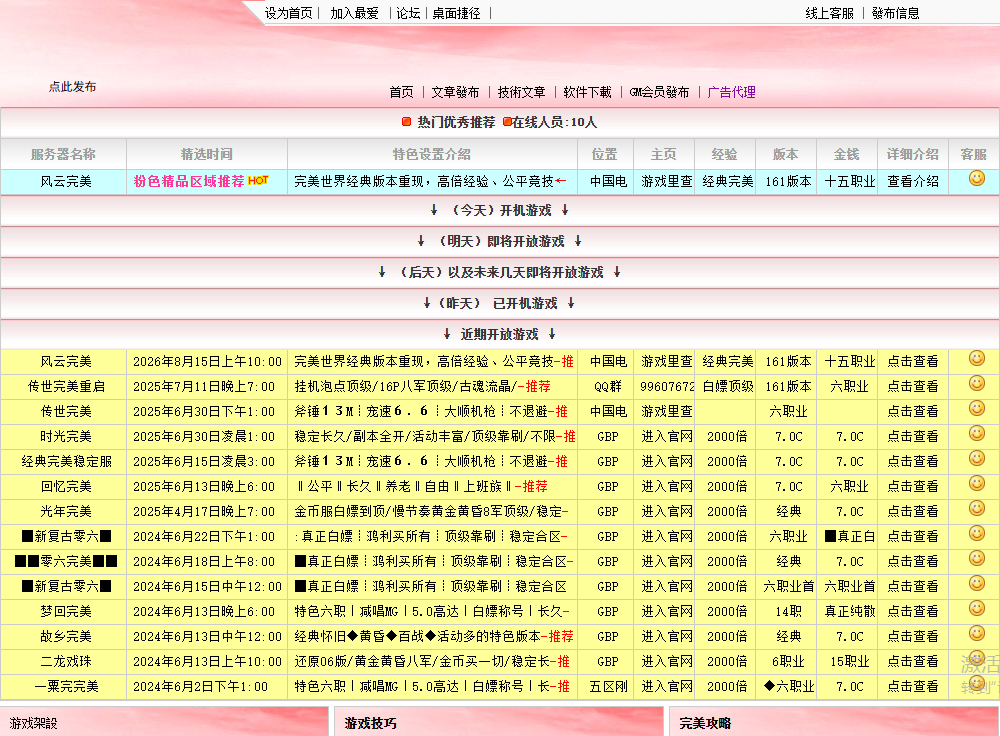This screenshot has height=736, width=1000.
Task: Click the 游戏技巧 section header
Action: tap(370, 723)
